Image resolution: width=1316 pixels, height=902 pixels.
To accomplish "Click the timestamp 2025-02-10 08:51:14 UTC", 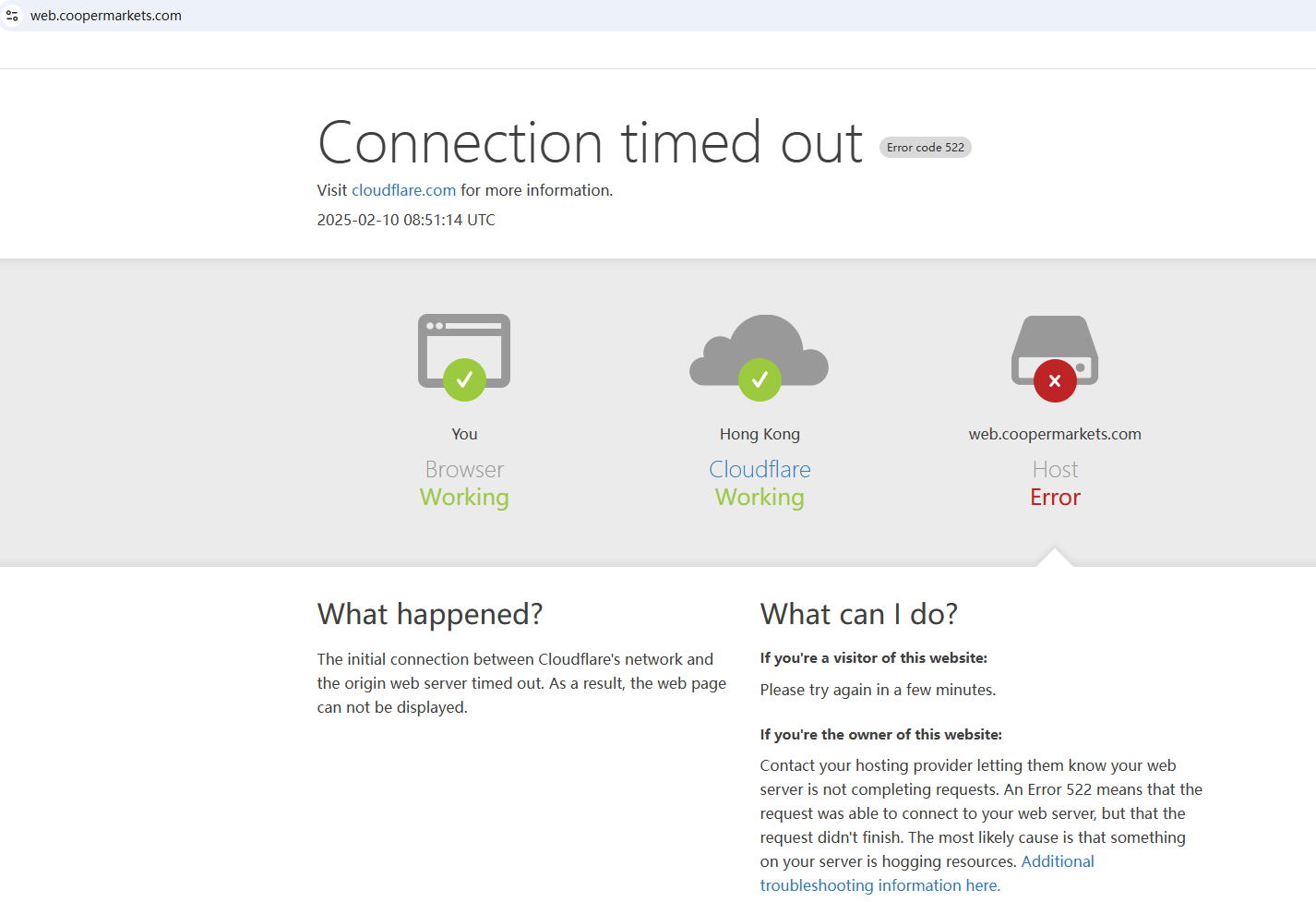I will (406, 220).
